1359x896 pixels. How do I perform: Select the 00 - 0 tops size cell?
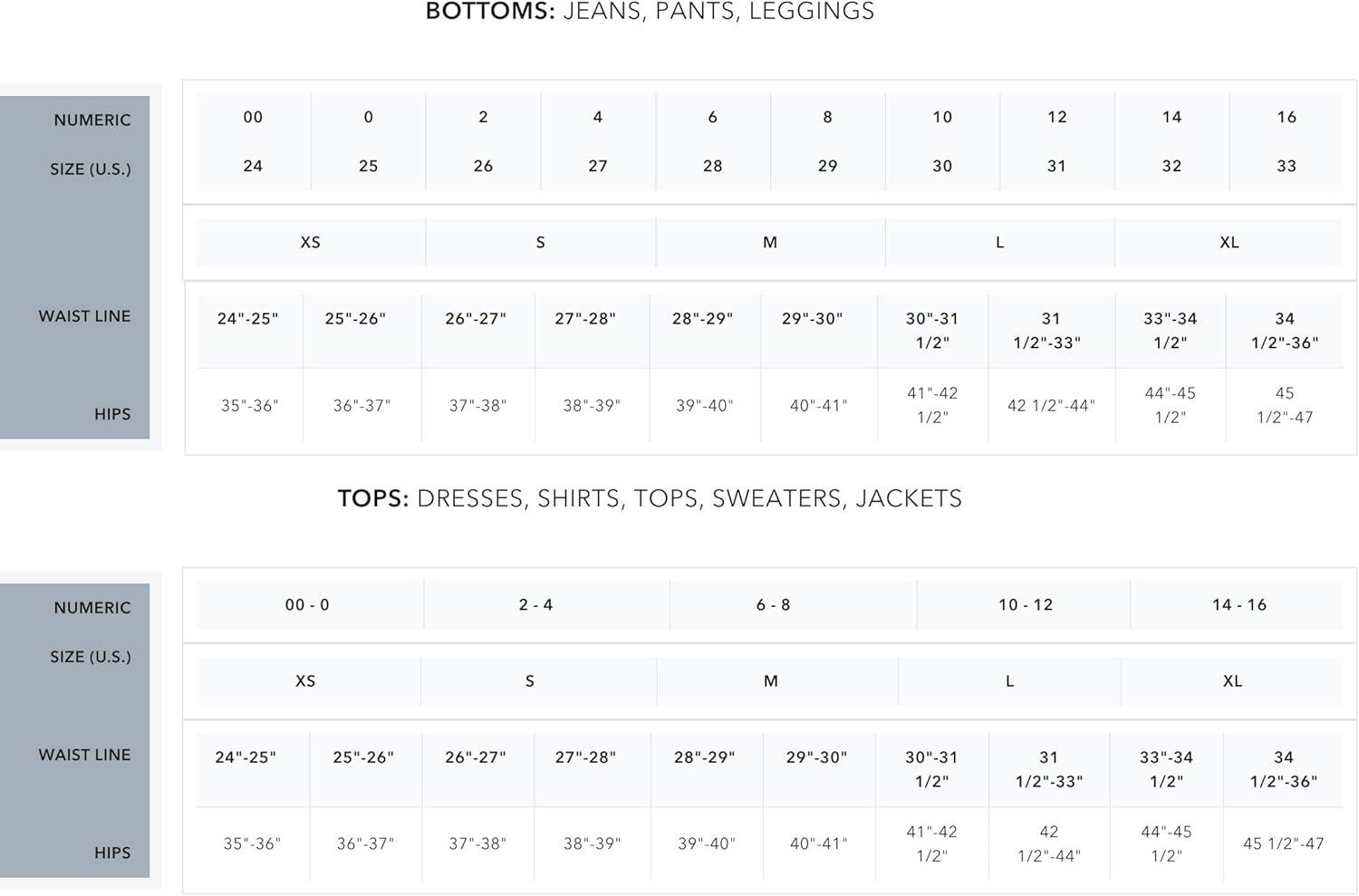coord(307,605)
